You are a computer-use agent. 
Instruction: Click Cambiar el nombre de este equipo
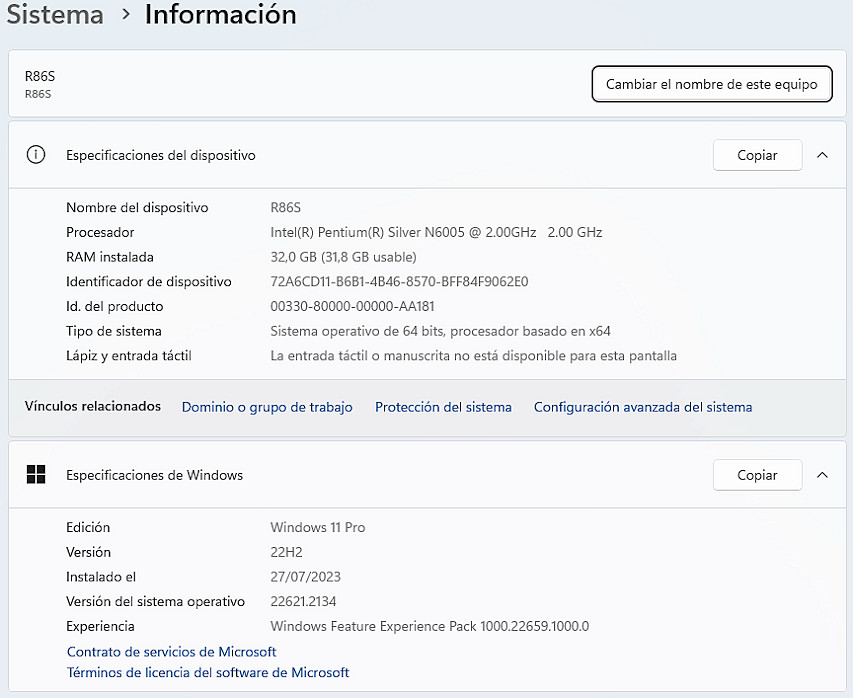point(712,84)
